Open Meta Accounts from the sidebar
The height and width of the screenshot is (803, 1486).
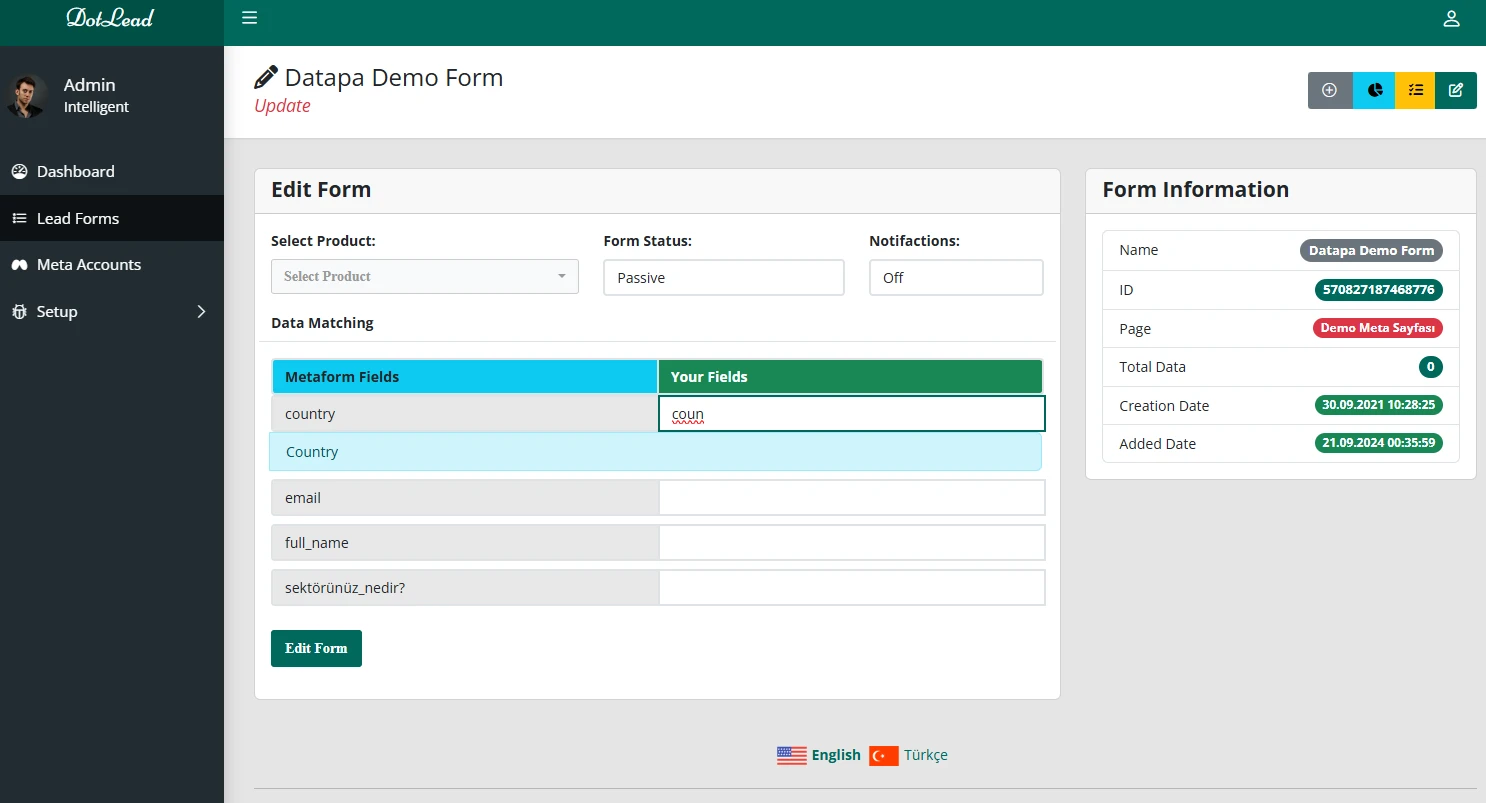(x=89, y=265)
